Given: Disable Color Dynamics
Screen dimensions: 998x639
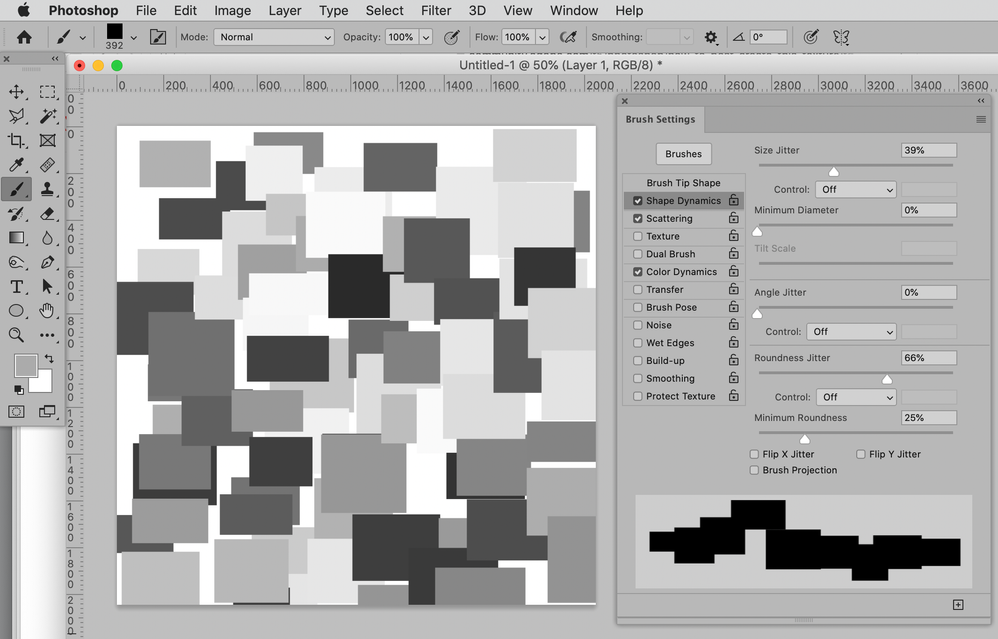Looking at the screenshot, I should [x=637, y=271].
